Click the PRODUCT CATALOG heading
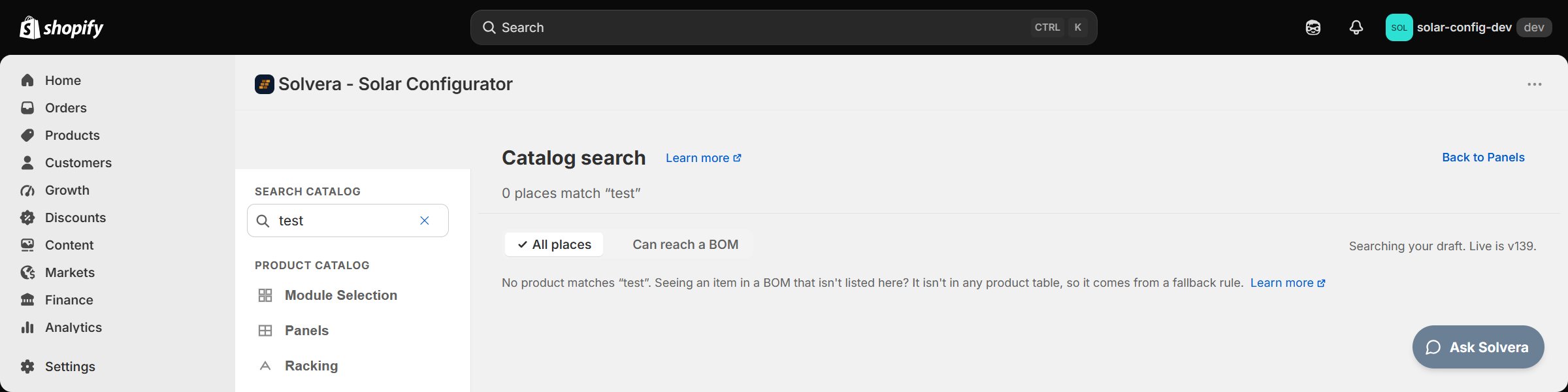 pyautogui.click(x=312, y=265)
